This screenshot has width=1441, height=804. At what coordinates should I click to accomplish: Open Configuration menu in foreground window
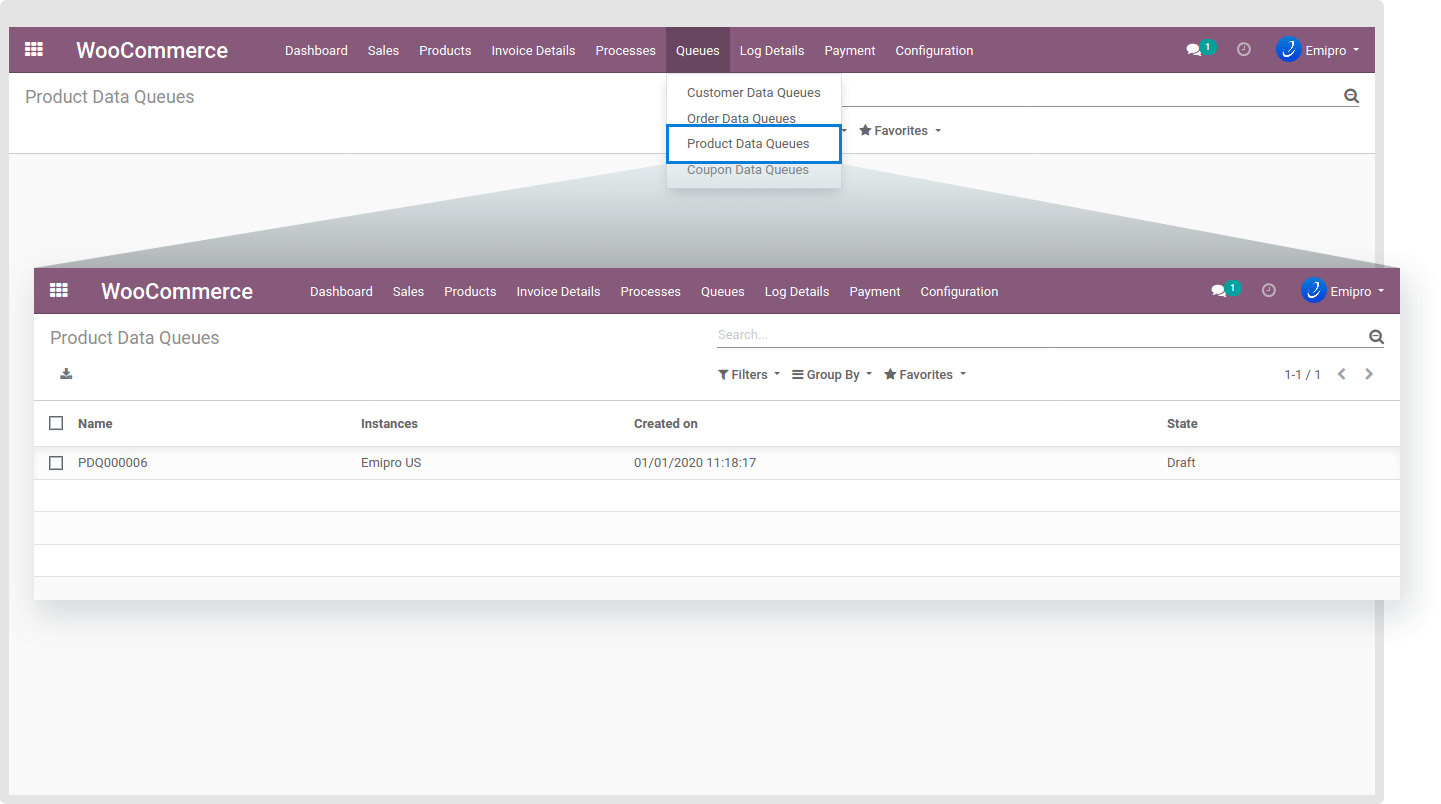[x=959, y=292]
